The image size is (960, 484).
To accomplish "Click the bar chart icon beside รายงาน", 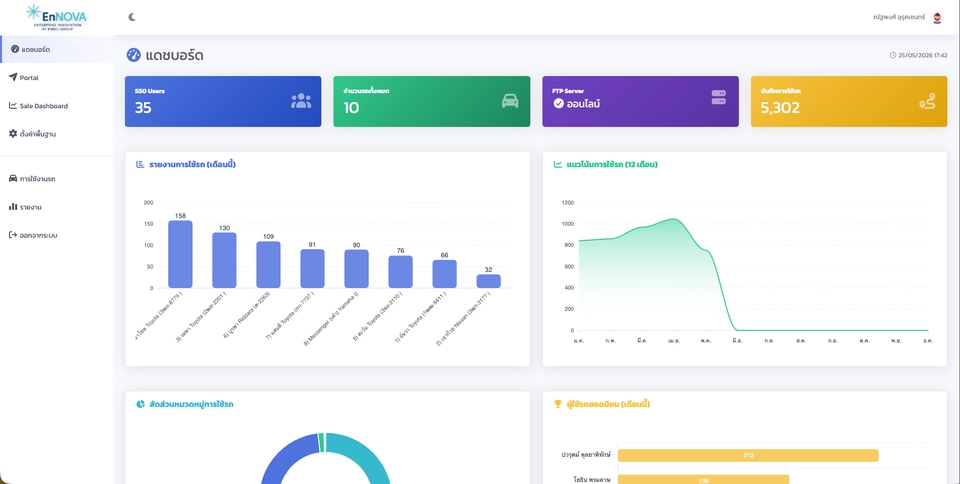I will [x=13, y=206].
